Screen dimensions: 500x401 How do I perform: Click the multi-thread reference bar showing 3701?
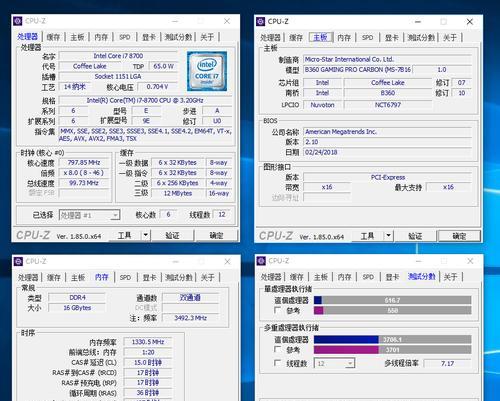393,350
